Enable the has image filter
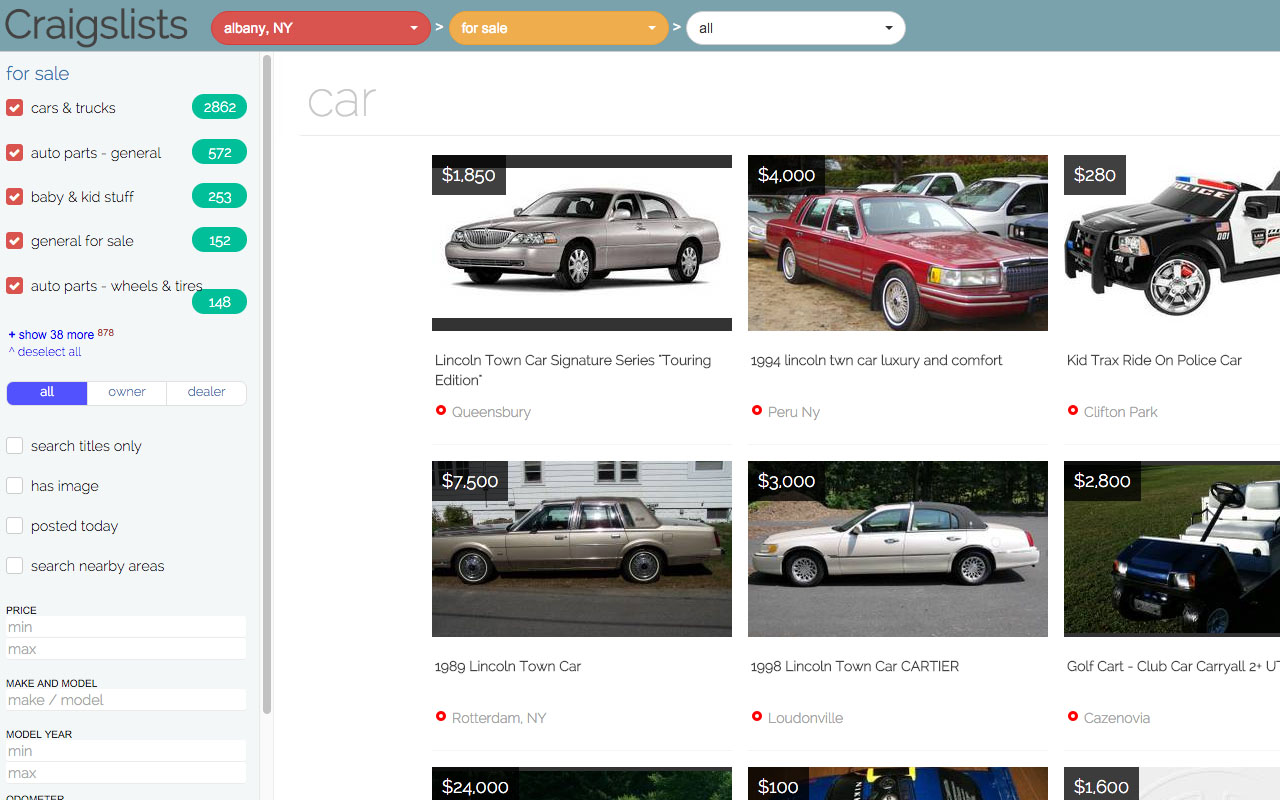The image size is (1280, 800). (15, 485)
